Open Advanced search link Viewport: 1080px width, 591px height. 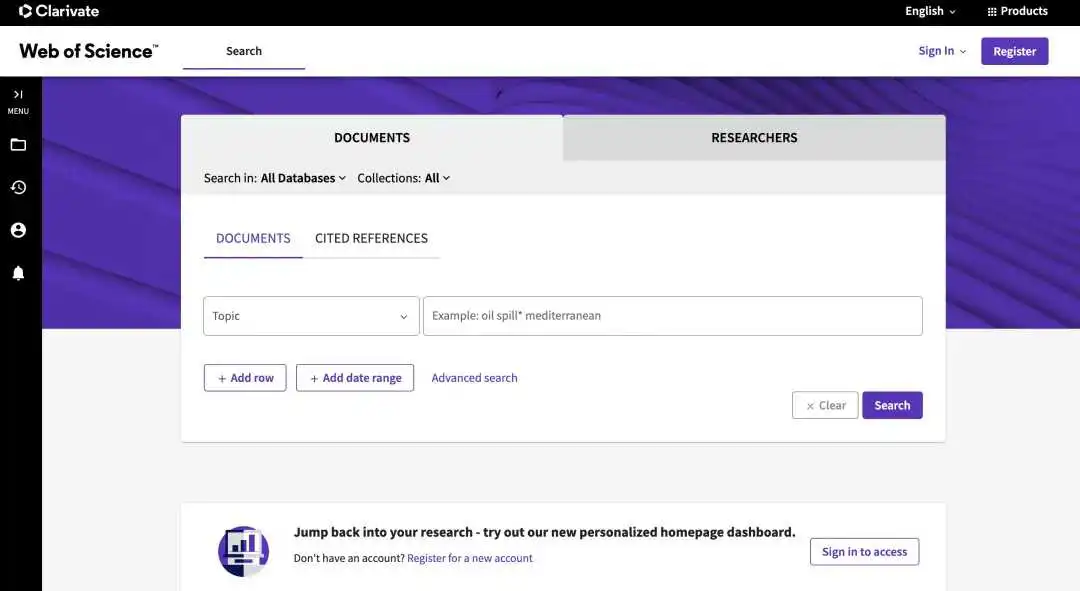click(474, 377)
